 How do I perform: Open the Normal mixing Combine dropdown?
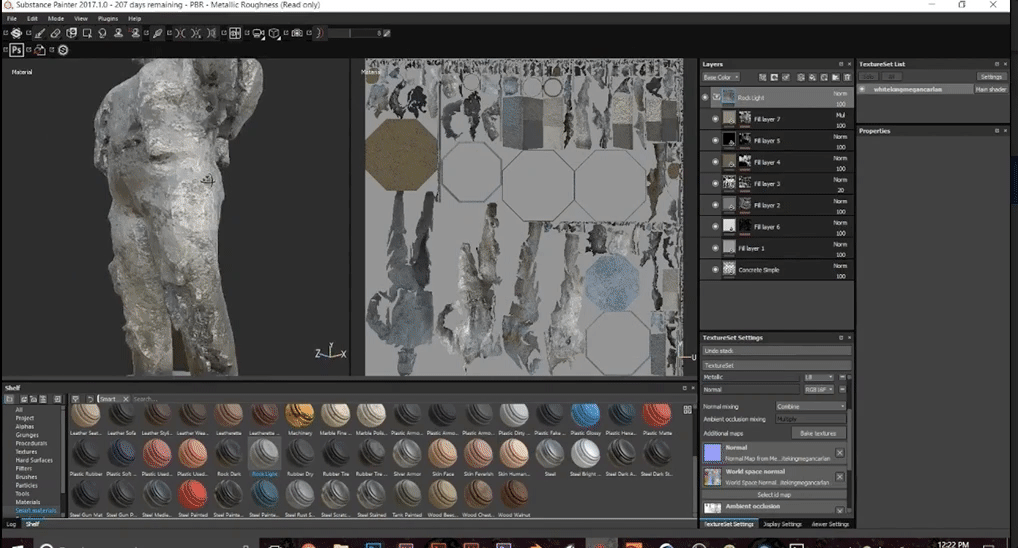pos(811,407)
